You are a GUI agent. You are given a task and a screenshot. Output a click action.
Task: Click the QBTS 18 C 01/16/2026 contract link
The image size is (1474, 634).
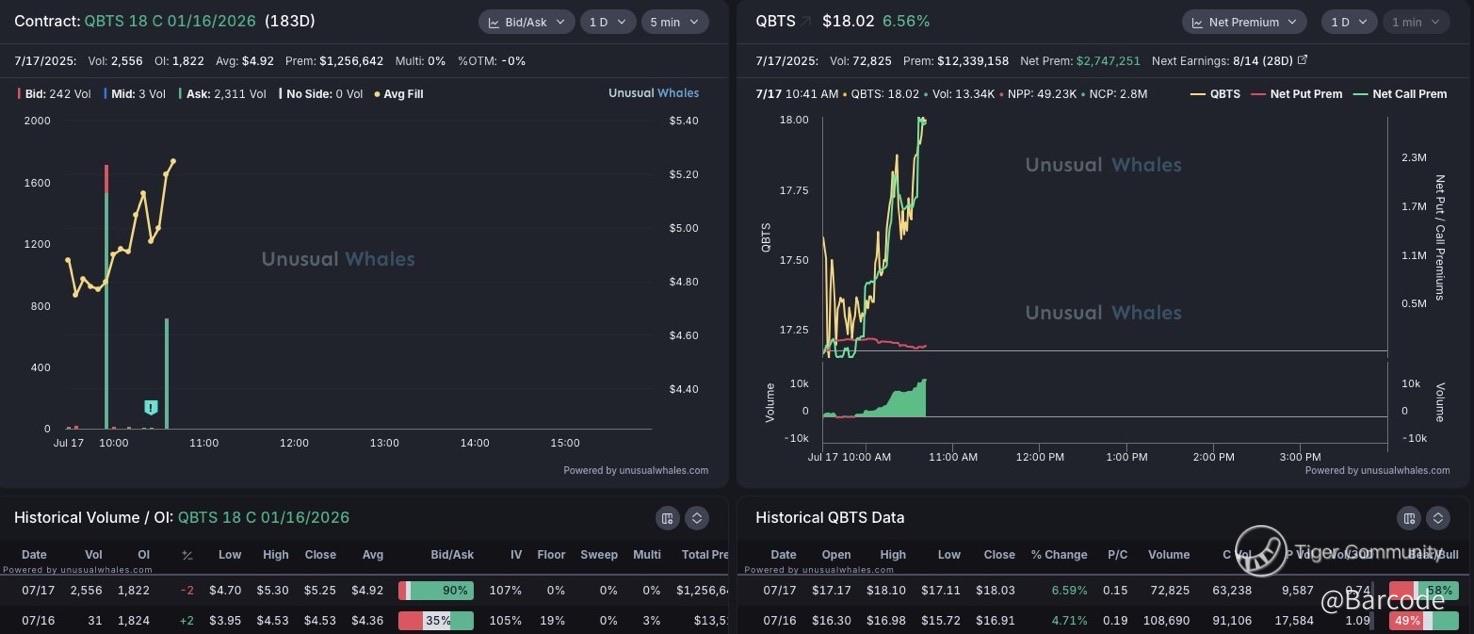(x=170, y=21)
